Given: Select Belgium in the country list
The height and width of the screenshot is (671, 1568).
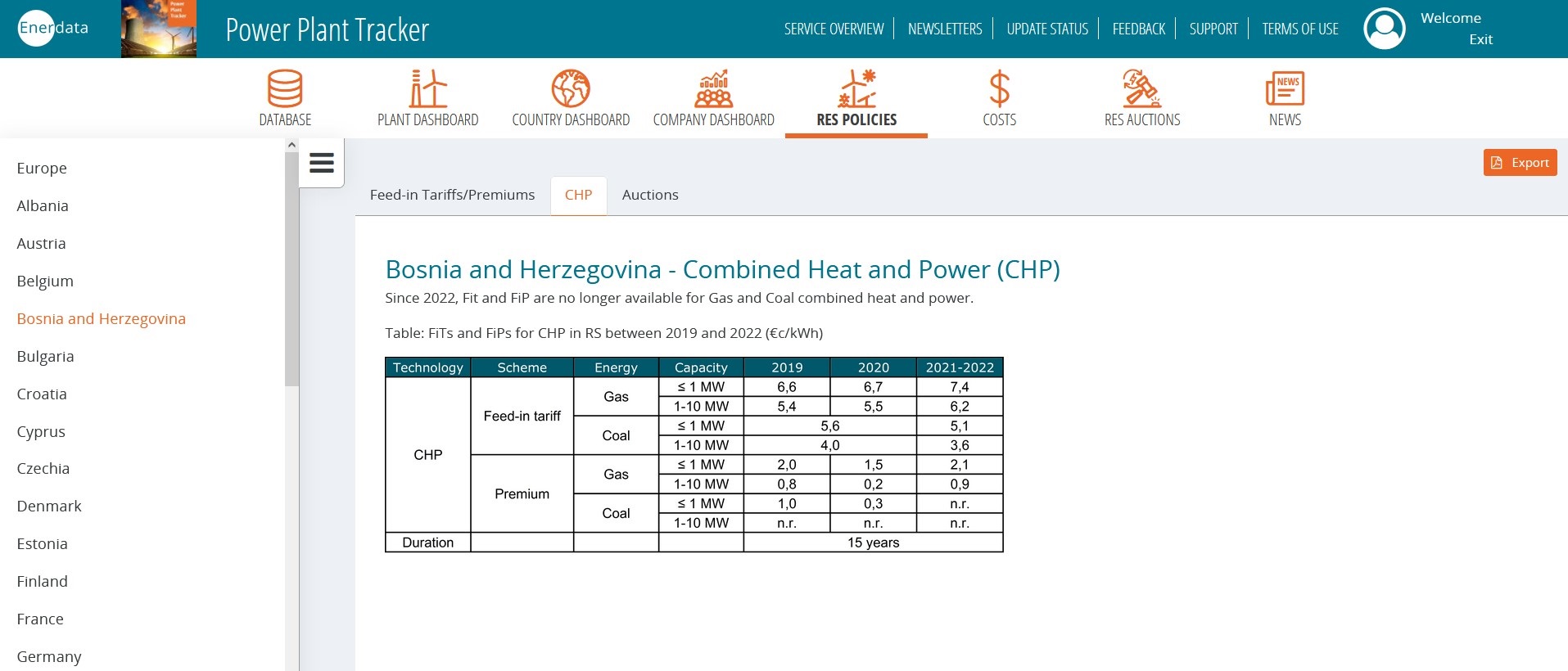Looking at the screenshot, I should pyautogui.click(x=45, y=281).
